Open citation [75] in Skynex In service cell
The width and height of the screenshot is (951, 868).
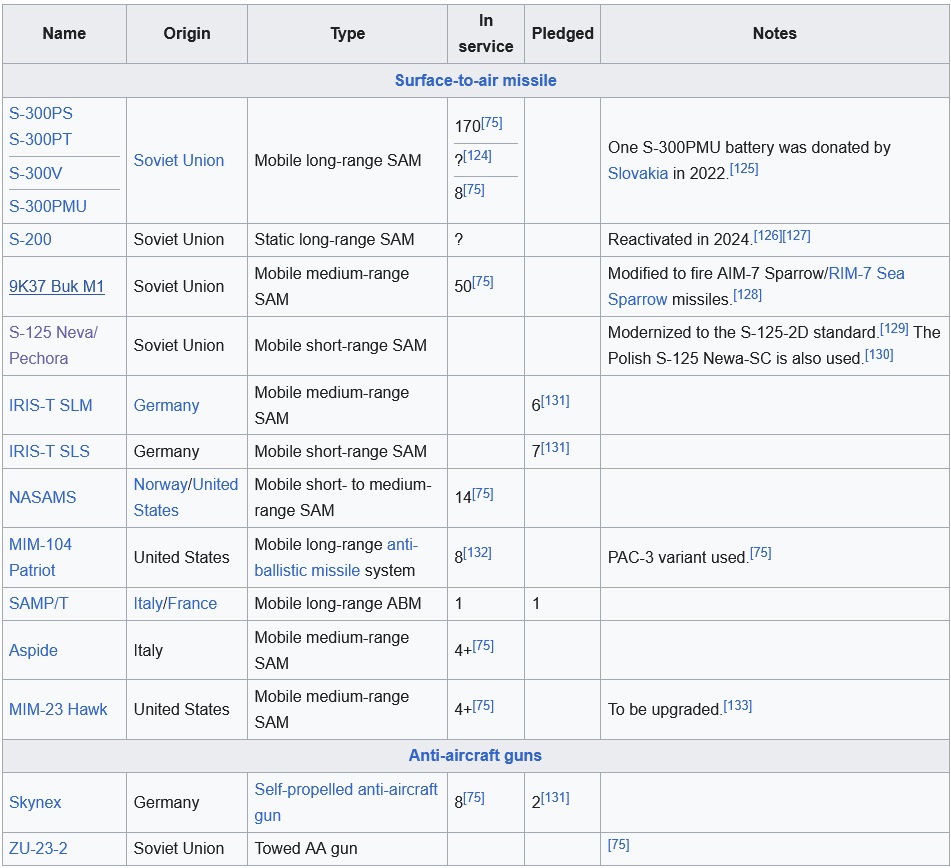pos(474,798)
